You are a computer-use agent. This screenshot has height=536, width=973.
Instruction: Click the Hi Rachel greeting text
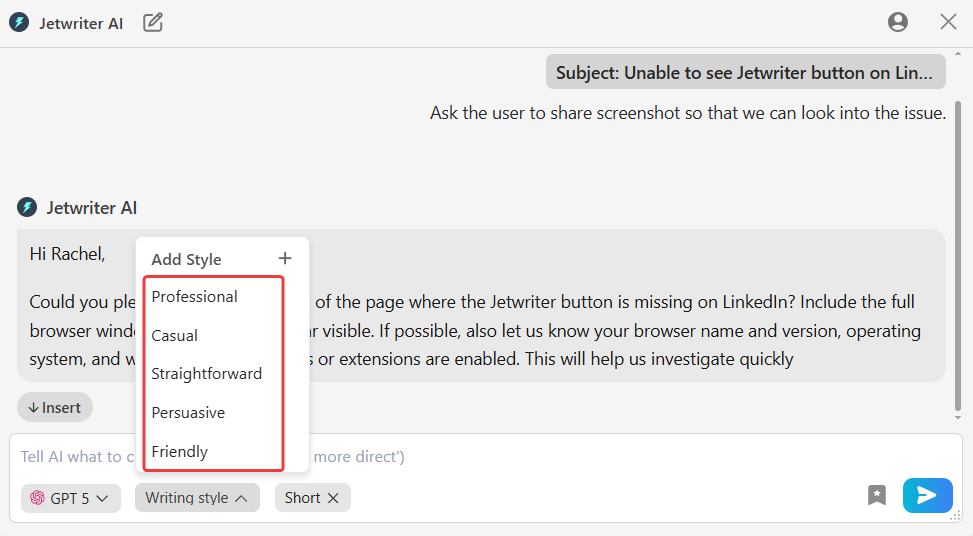point(67,254)
